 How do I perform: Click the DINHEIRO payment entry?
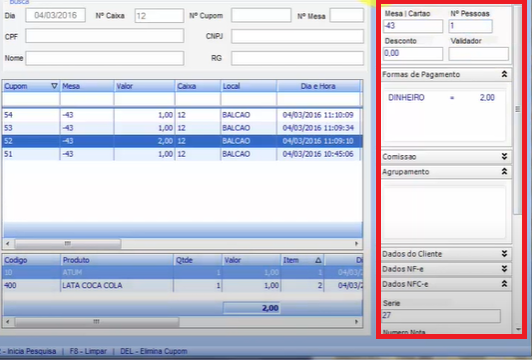pos(441,98)
